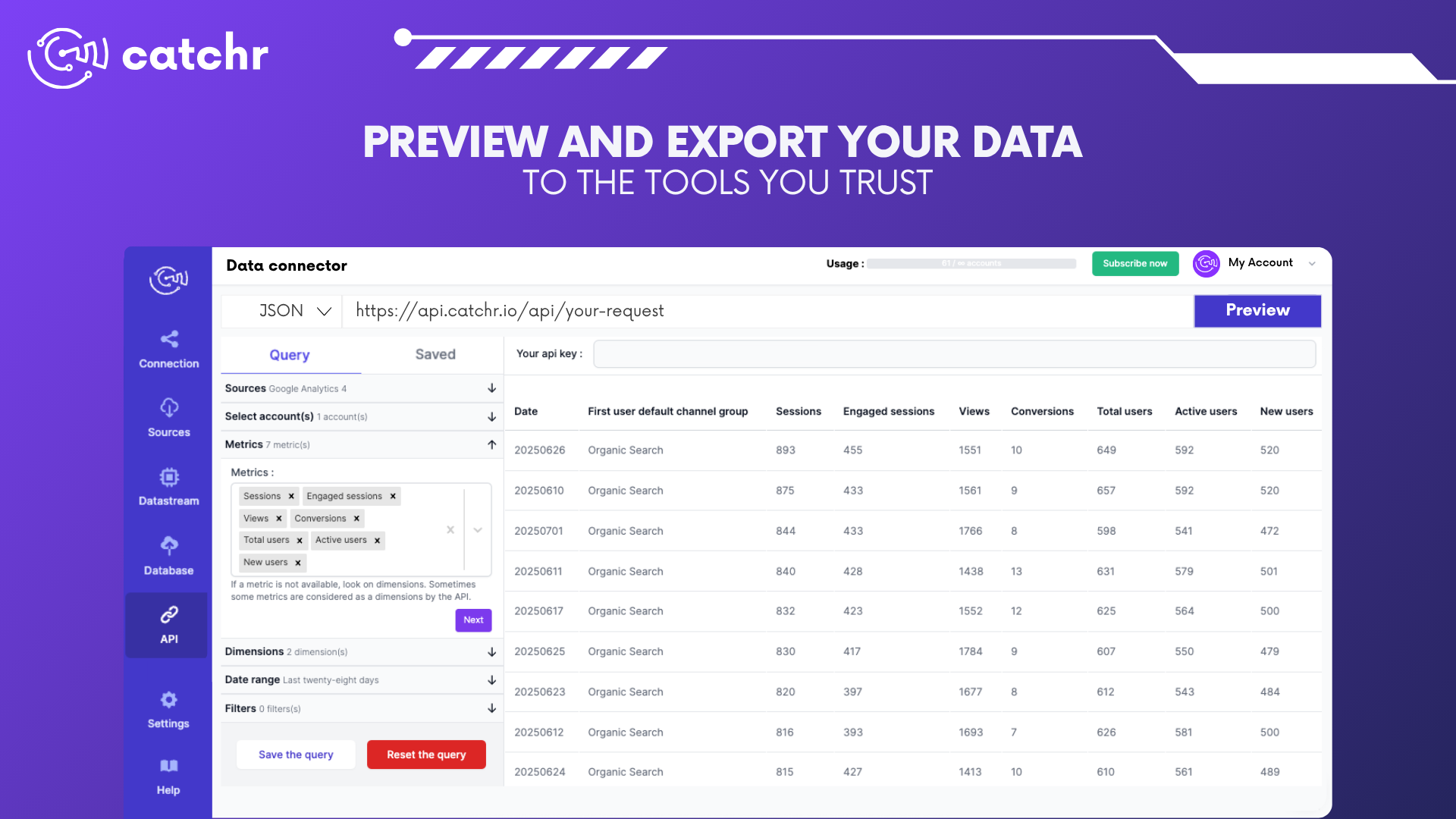Click Reset the query button
Viewport: 1456px width, 819px height.
pyautogui.click(x=426, y=755)
